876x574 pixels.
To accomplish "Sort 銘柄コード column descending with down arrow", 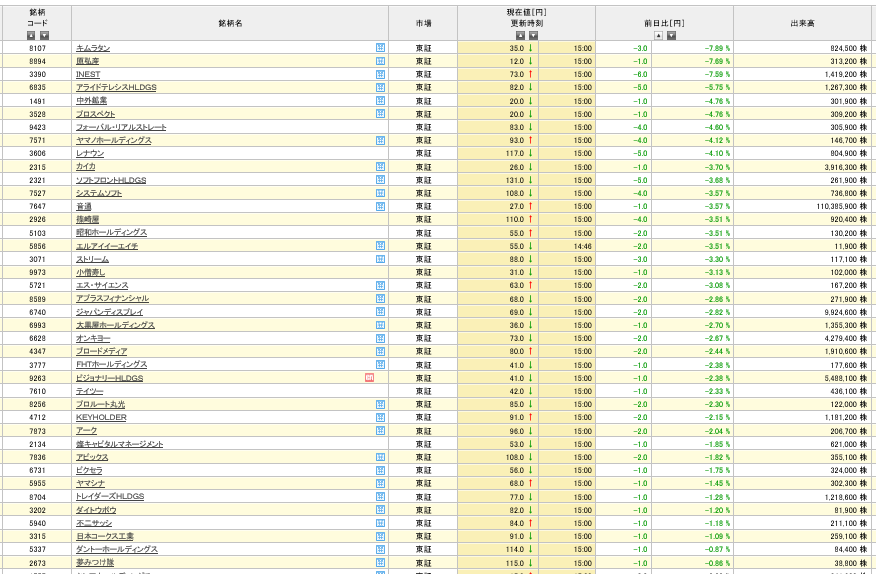I will [45, 35].
